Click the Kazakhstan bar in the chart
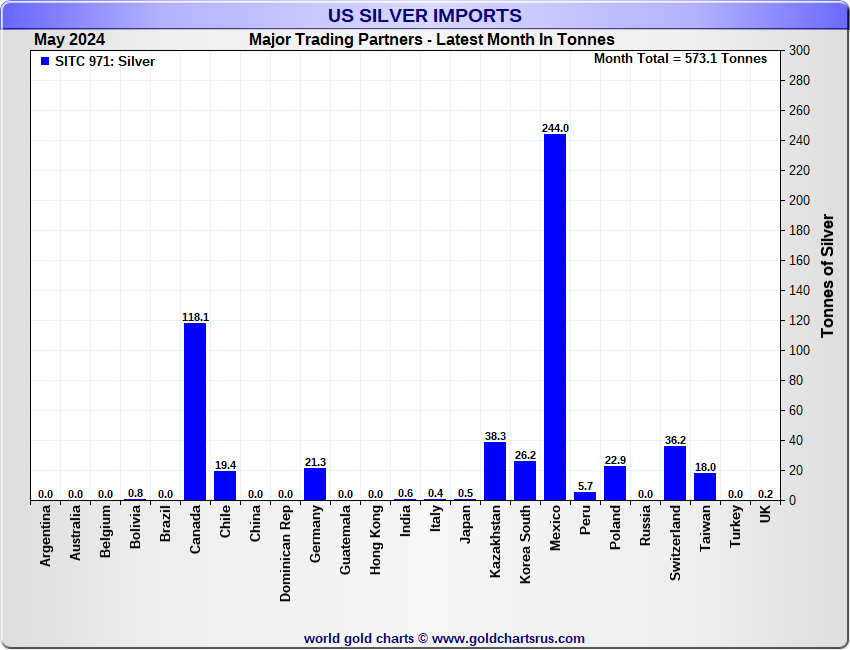 pos(495,471)
